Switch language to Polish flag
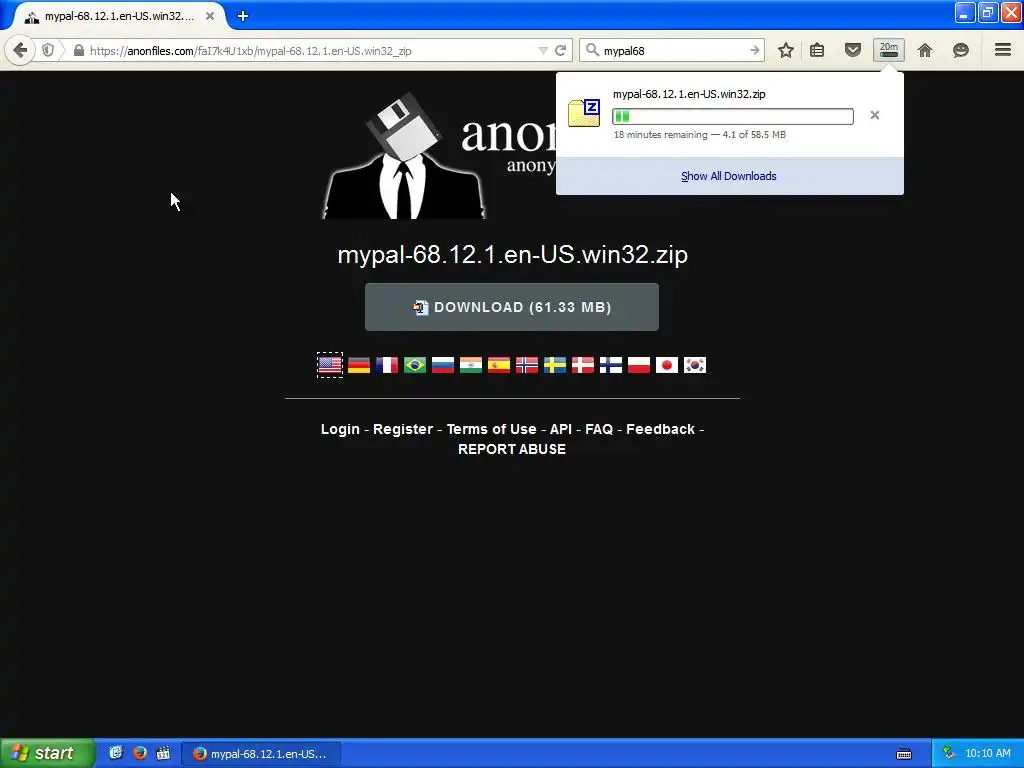Viewport: 1024px width, 768px height. (x=639, y=365)
